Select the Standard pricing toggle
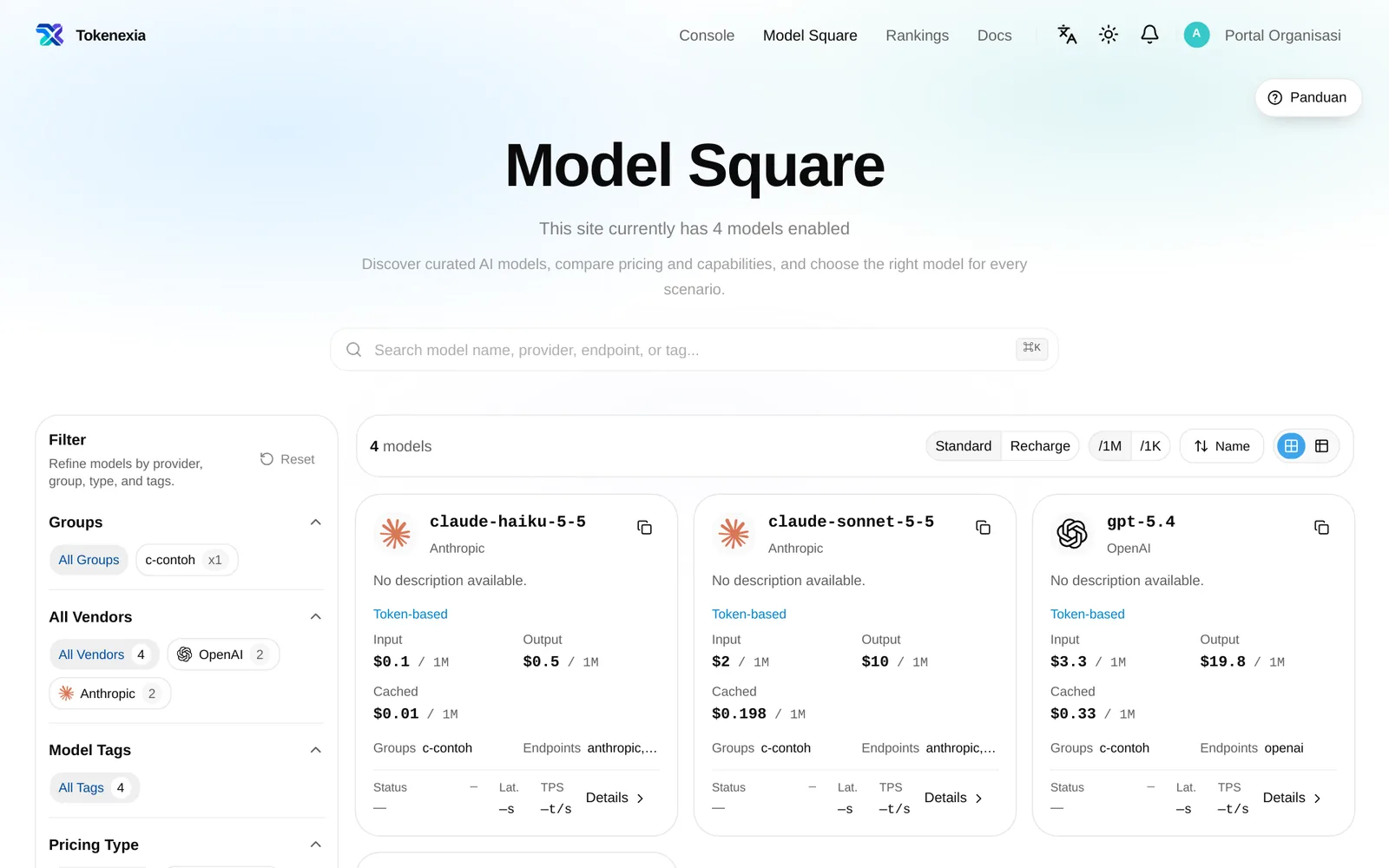 point(963,446)
